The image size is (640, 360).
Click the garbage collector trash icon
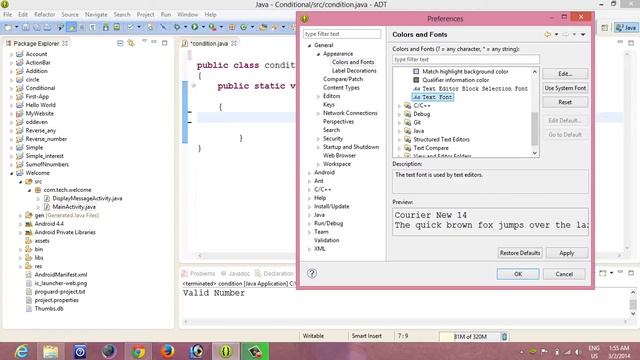(x=504, y=336)
